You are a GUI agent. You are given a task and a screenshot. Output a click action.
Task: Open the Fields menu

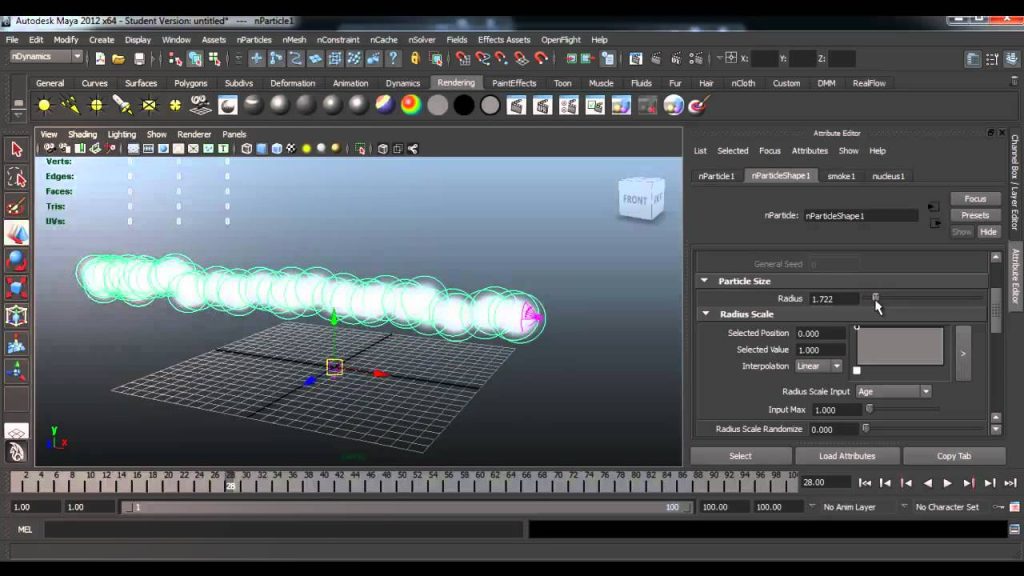(456, 40)
